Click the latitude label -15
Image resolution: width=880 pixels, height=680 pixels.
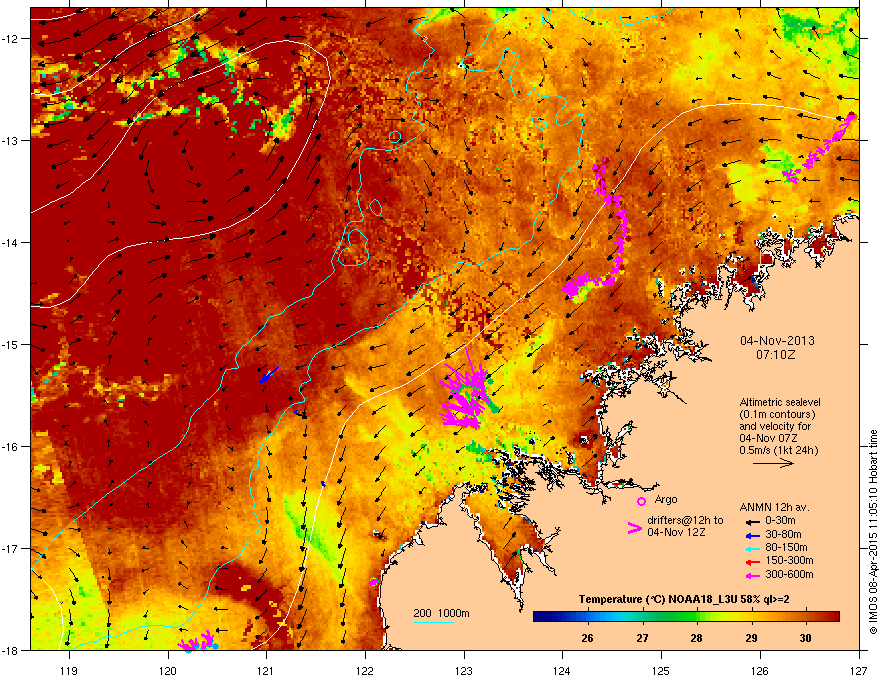pos(11,344)
